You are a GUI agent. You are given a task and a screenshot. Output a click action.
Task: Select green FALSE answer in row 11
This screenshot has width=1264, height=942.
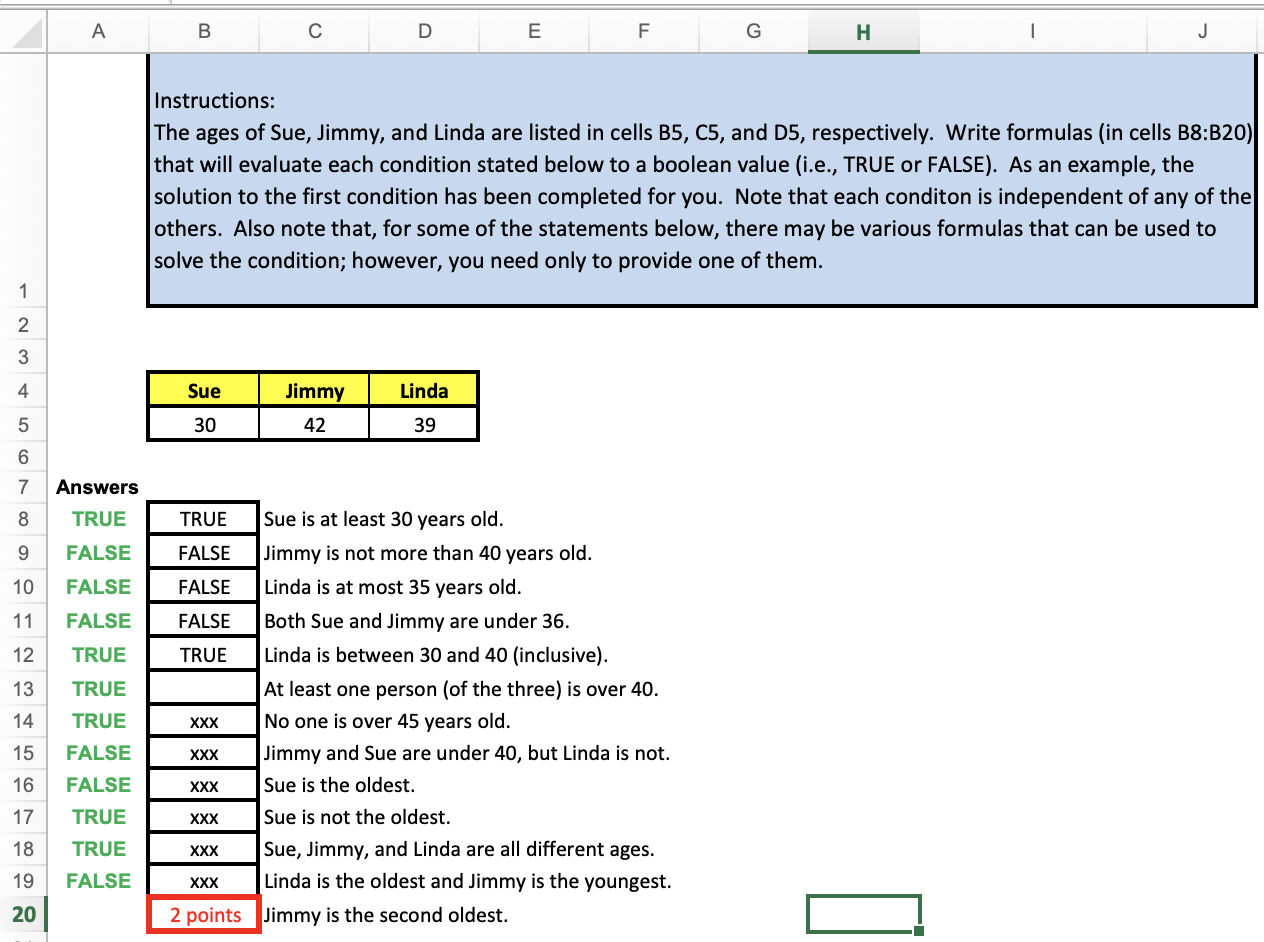pyautogui.click(x=99, y=621)
